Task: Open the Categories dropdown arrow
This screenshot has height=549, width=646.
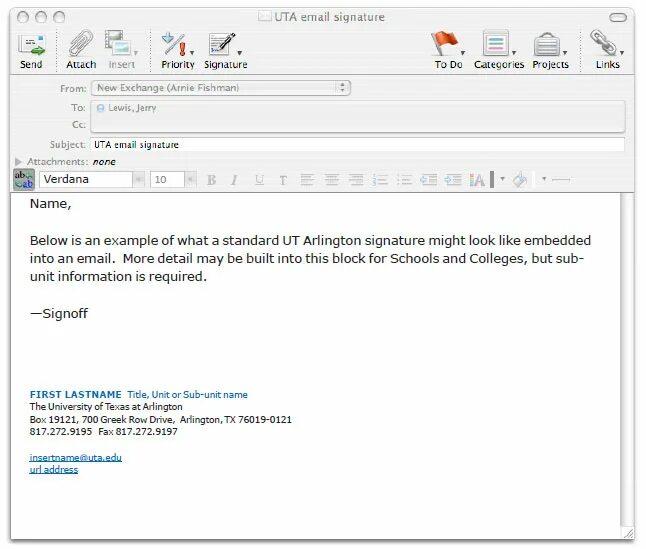Action: coord(514,53)
